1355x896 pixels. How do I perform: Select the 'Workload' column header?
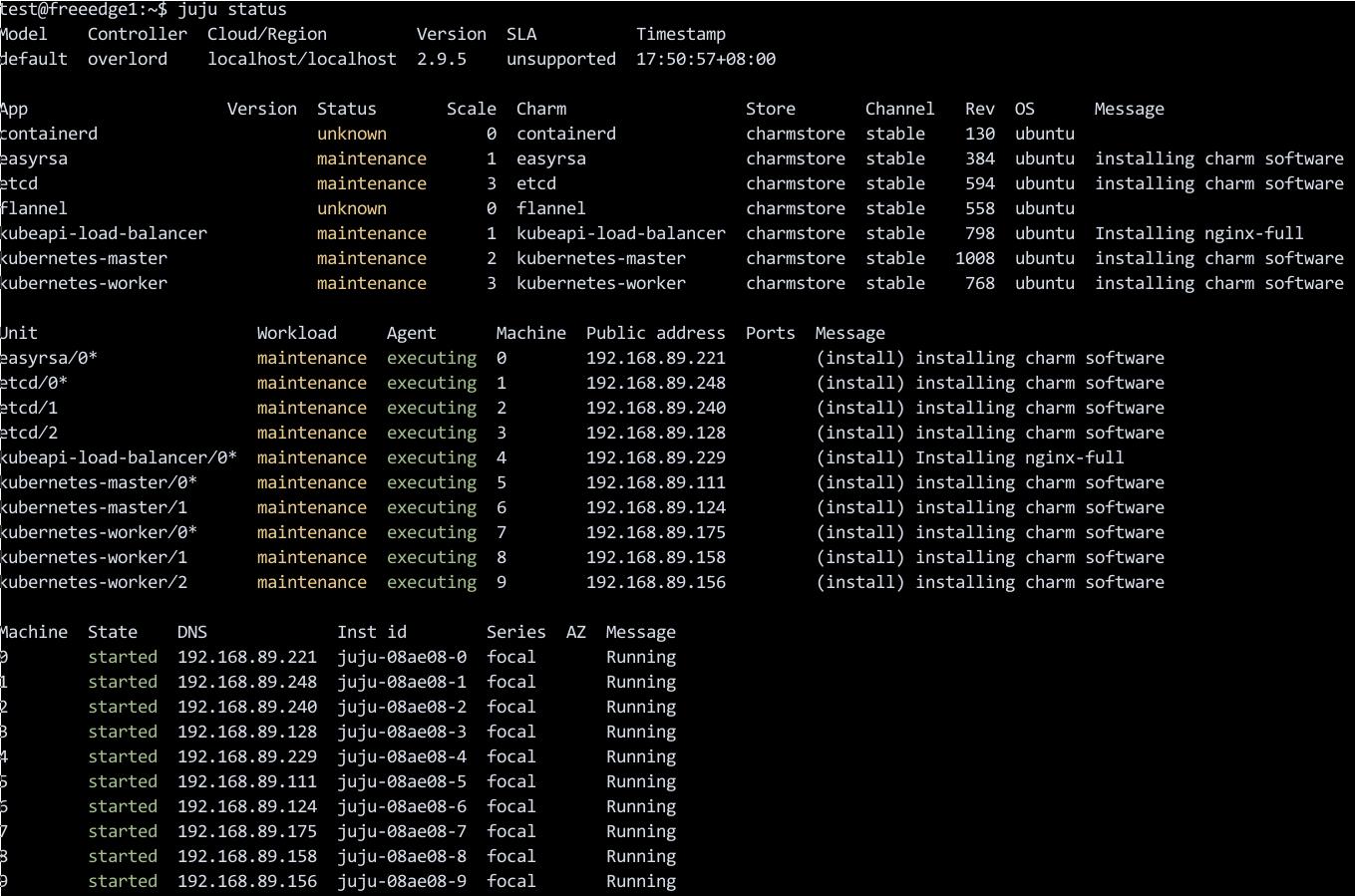coord(297,333)
